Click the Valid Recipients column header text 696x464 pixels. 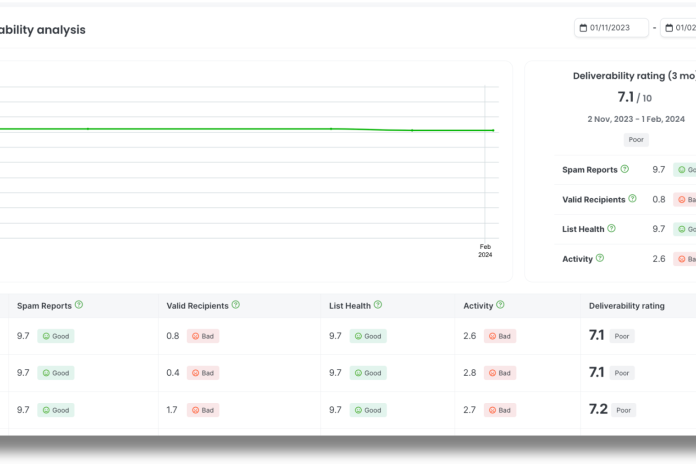[x=197, y=305]
